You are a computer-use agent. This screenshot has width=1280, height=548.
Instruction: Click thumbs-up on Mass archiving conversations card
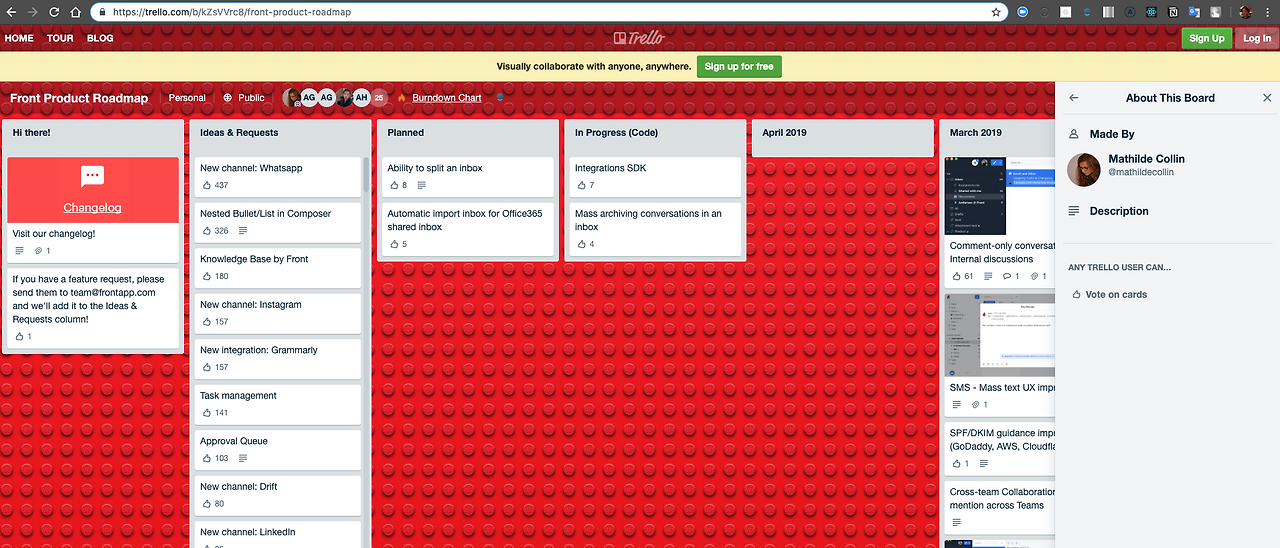[x=582, y=244]
